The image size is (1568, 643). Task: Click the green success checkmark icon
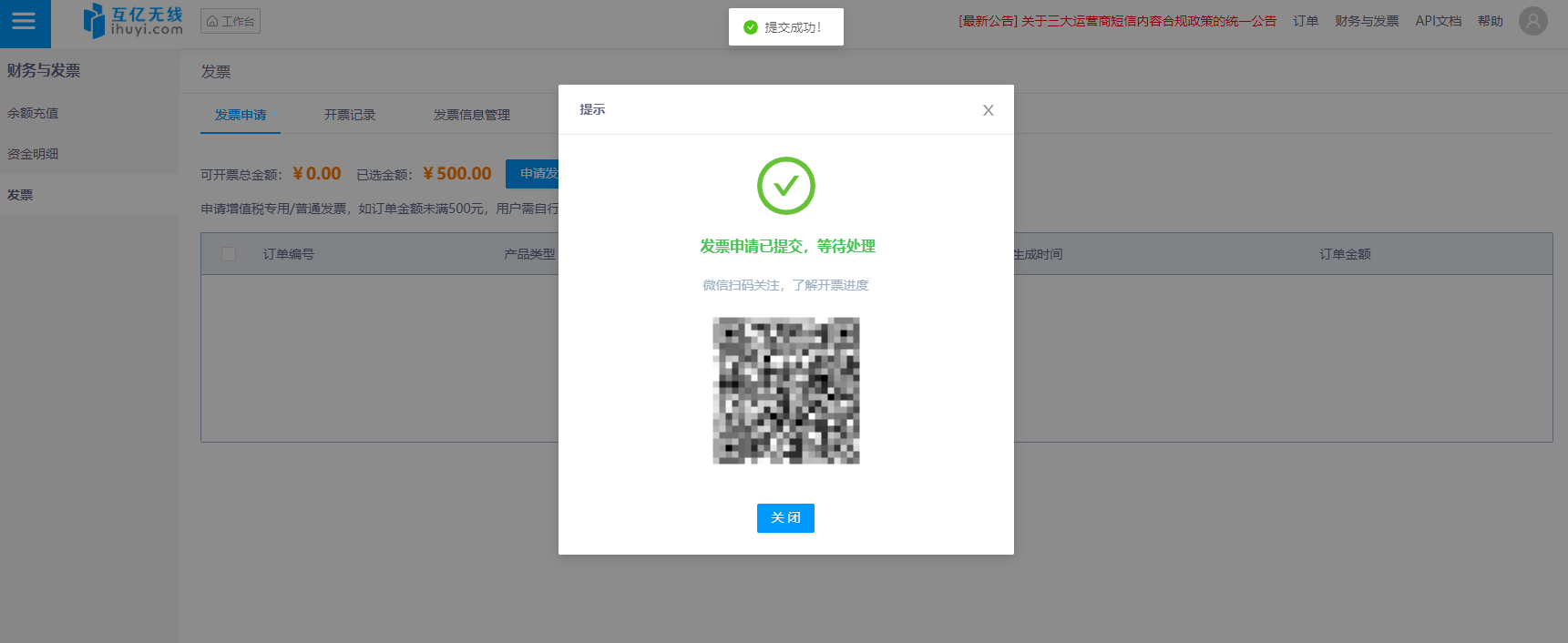pyautogui.click(x=785, y=186)
